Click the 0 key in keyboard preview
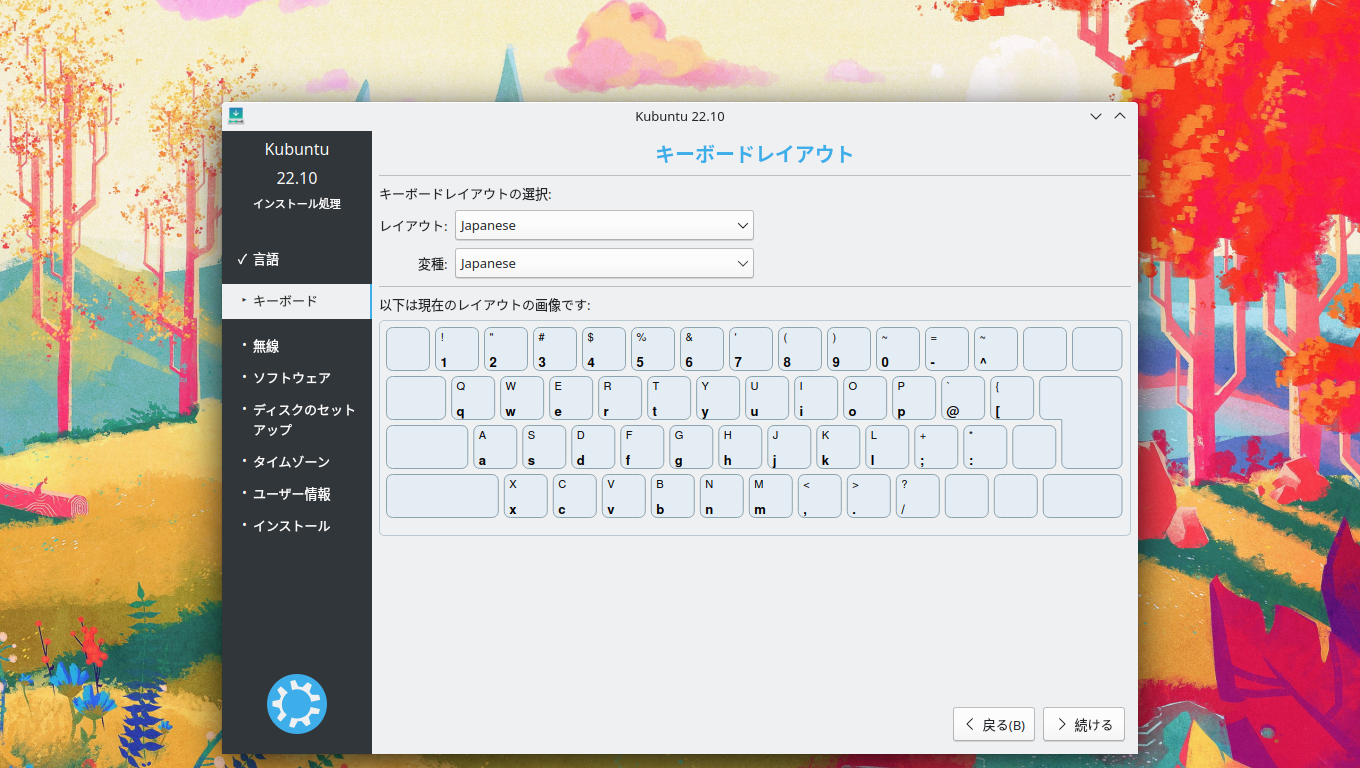1360x768 pixels. click(x=898, y=349)
